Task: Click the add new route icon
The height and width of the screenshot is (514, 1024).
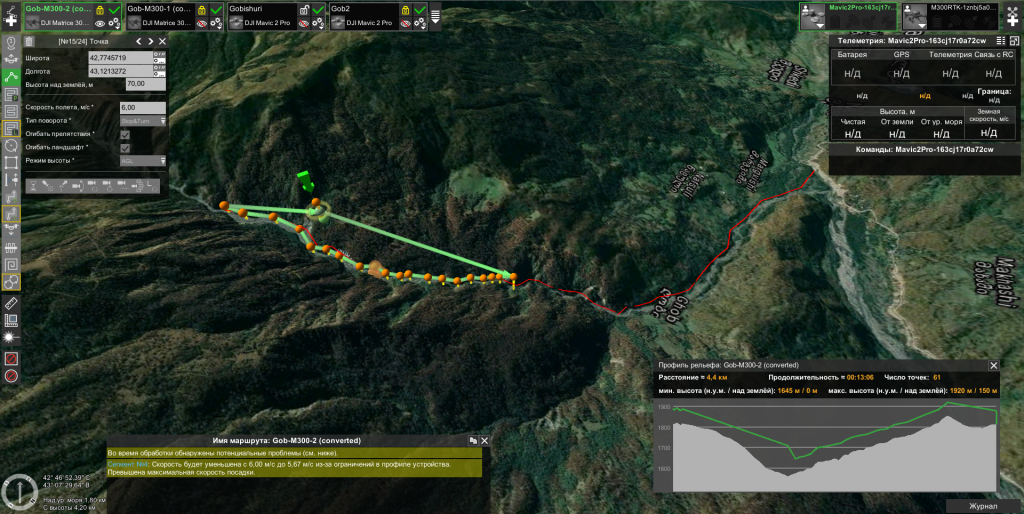Action: 11,21
